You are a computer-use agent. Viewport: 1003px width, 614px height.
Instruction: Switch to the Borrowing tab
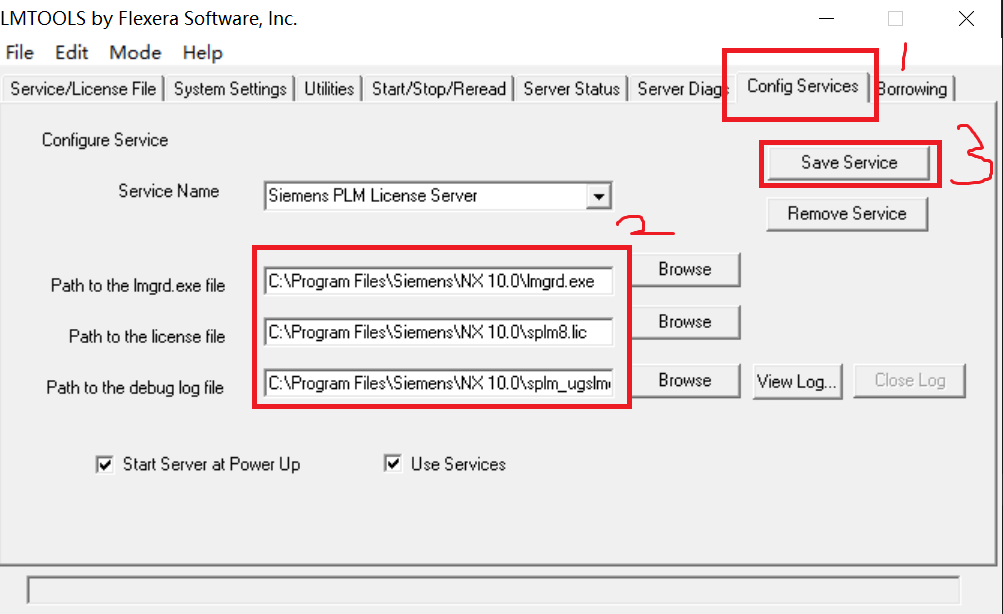[913, 89]
